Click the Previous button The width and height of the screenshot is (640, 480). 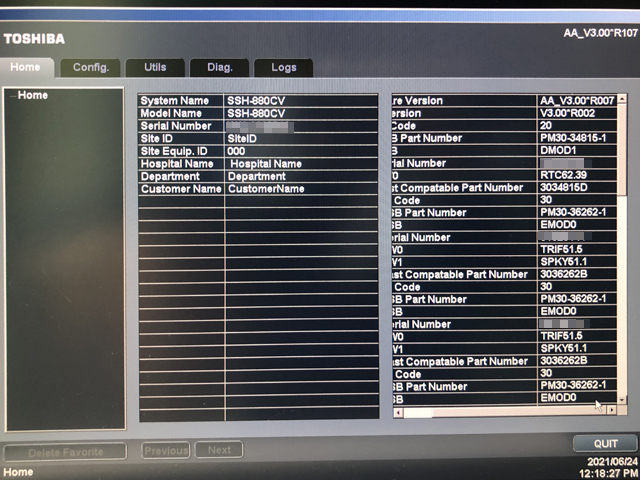pyautogui.click(x=166, y=451)
